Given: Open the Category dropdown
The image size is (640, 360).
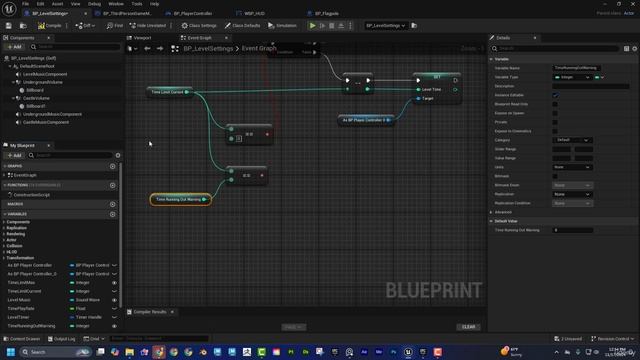Looking at the screenshot, I should coord(573,140).
